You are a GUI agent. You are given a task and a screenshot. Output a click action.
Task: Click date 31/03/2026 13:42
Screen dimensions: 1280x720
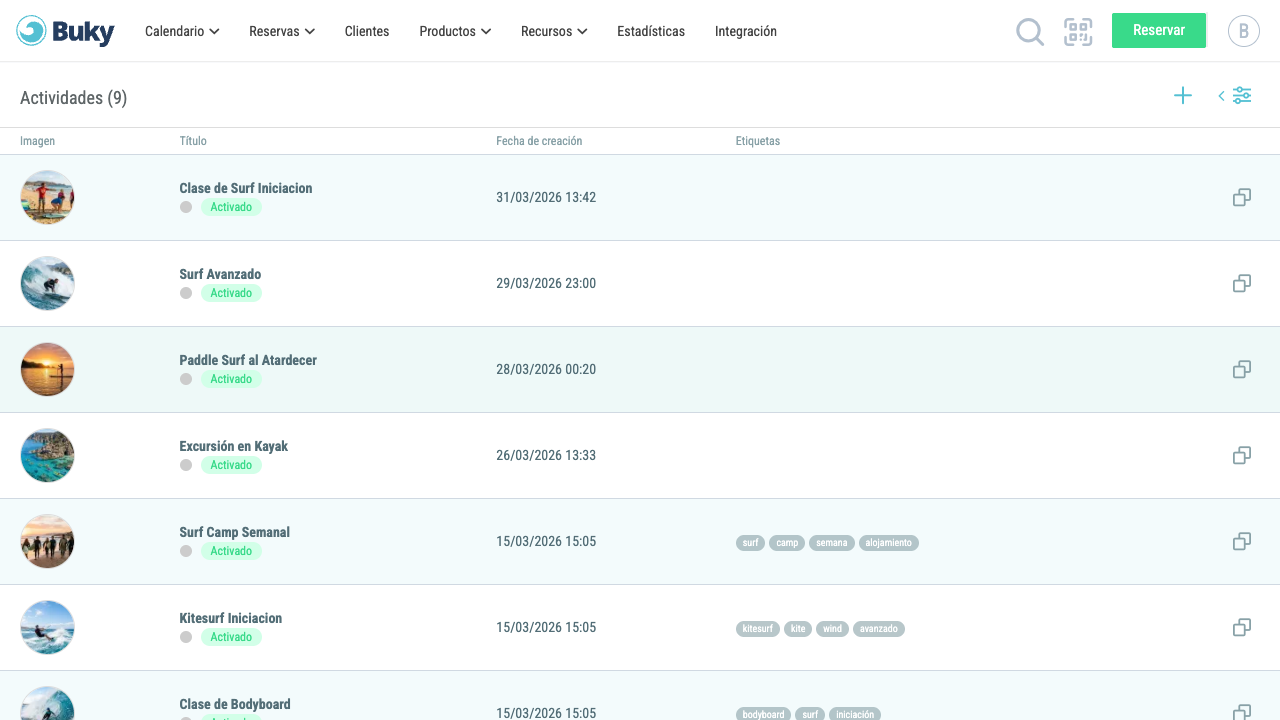click(x=546, y=197)
